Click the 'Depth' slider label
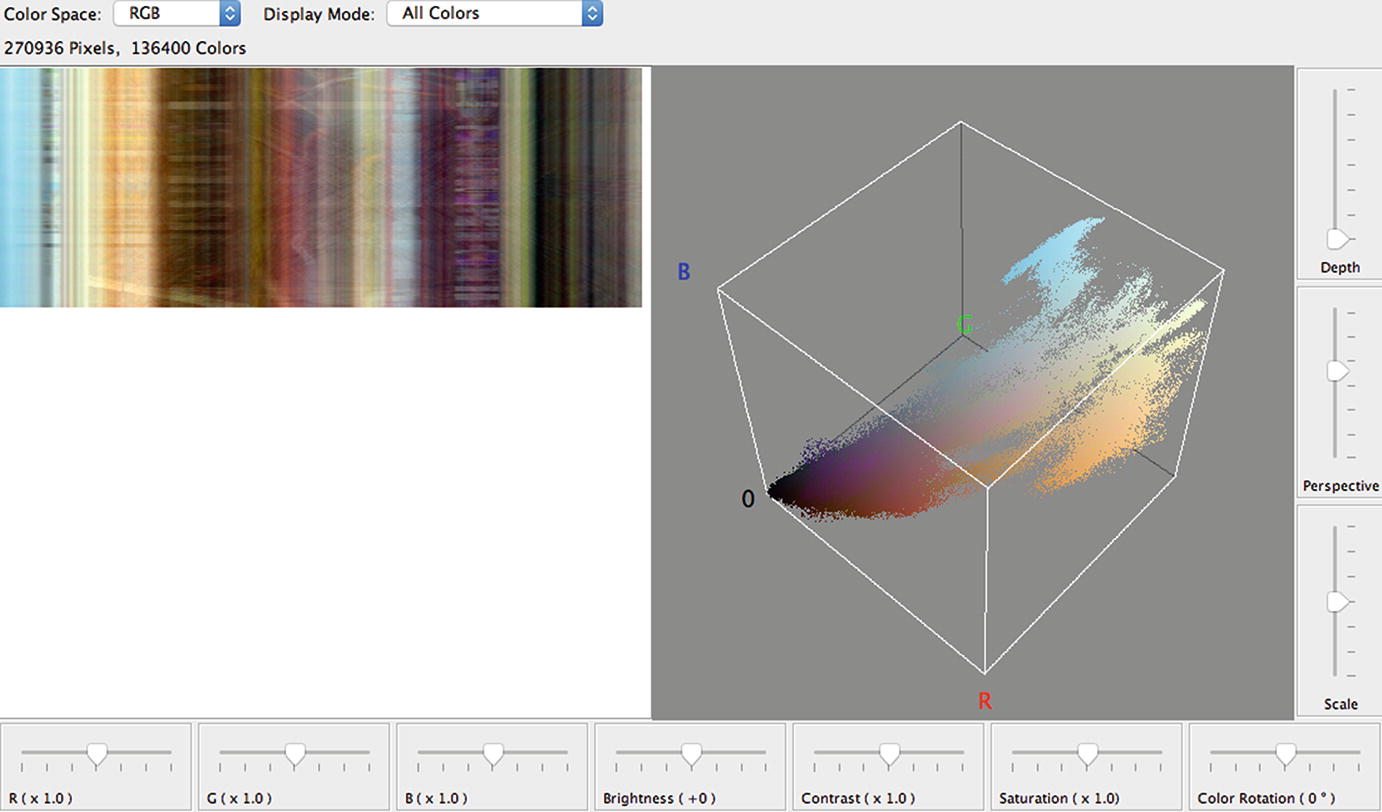This screenshot has height=812, width=1382. (1340, 267)
